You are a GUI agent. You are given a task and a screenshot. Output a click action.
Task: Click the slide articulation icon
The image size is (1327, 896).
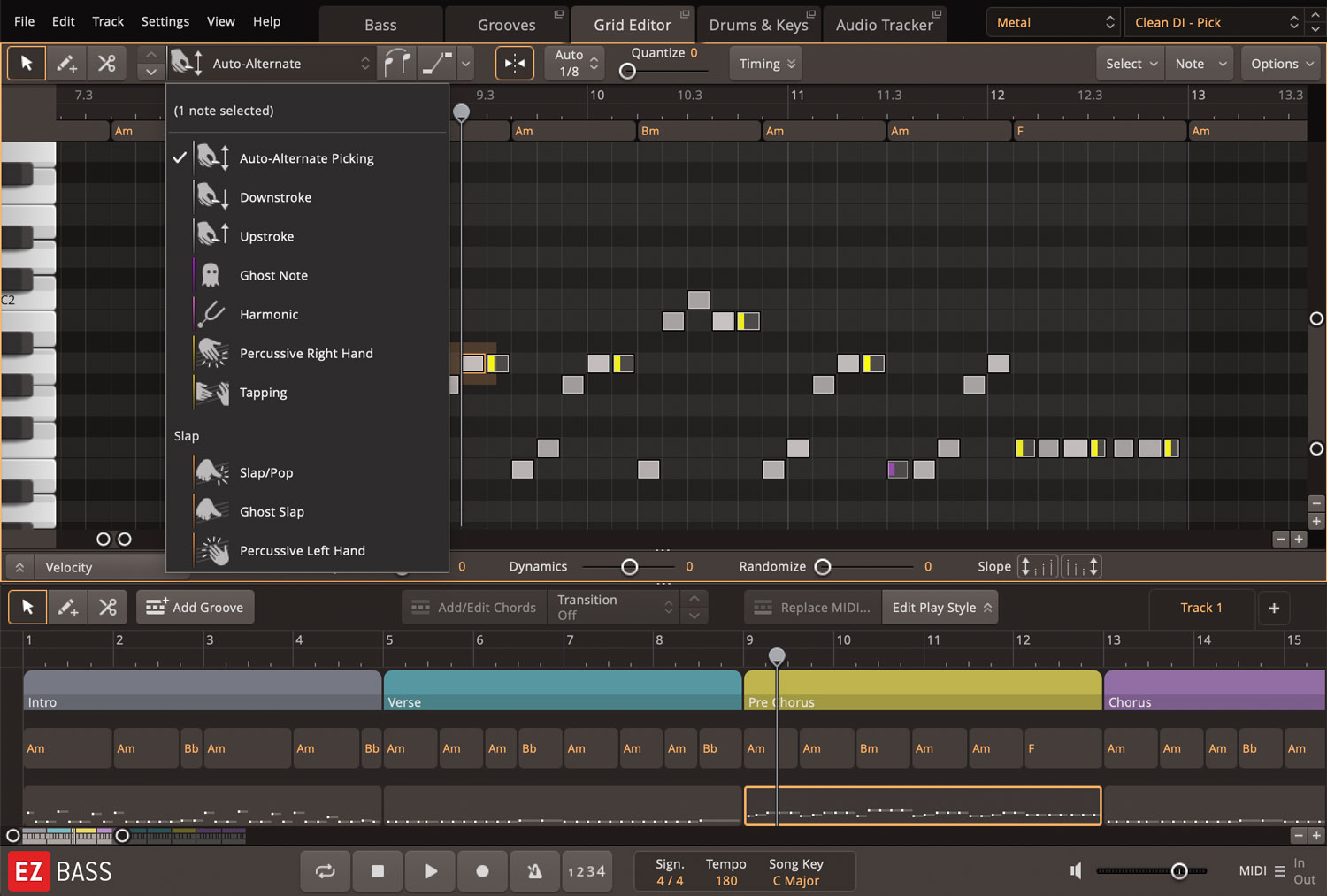click(437, 64)
